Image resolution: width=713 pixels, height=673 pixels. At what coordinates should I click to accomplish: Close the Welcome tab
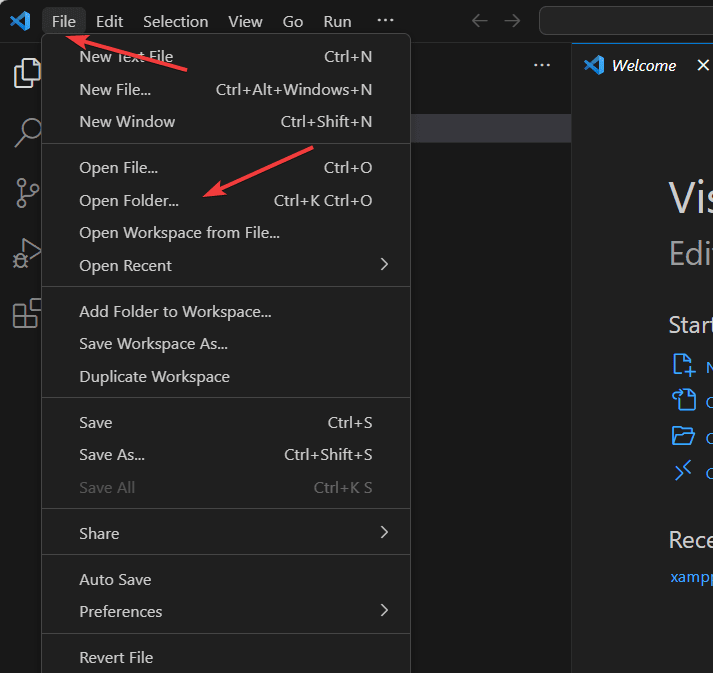tap(703, 65)
